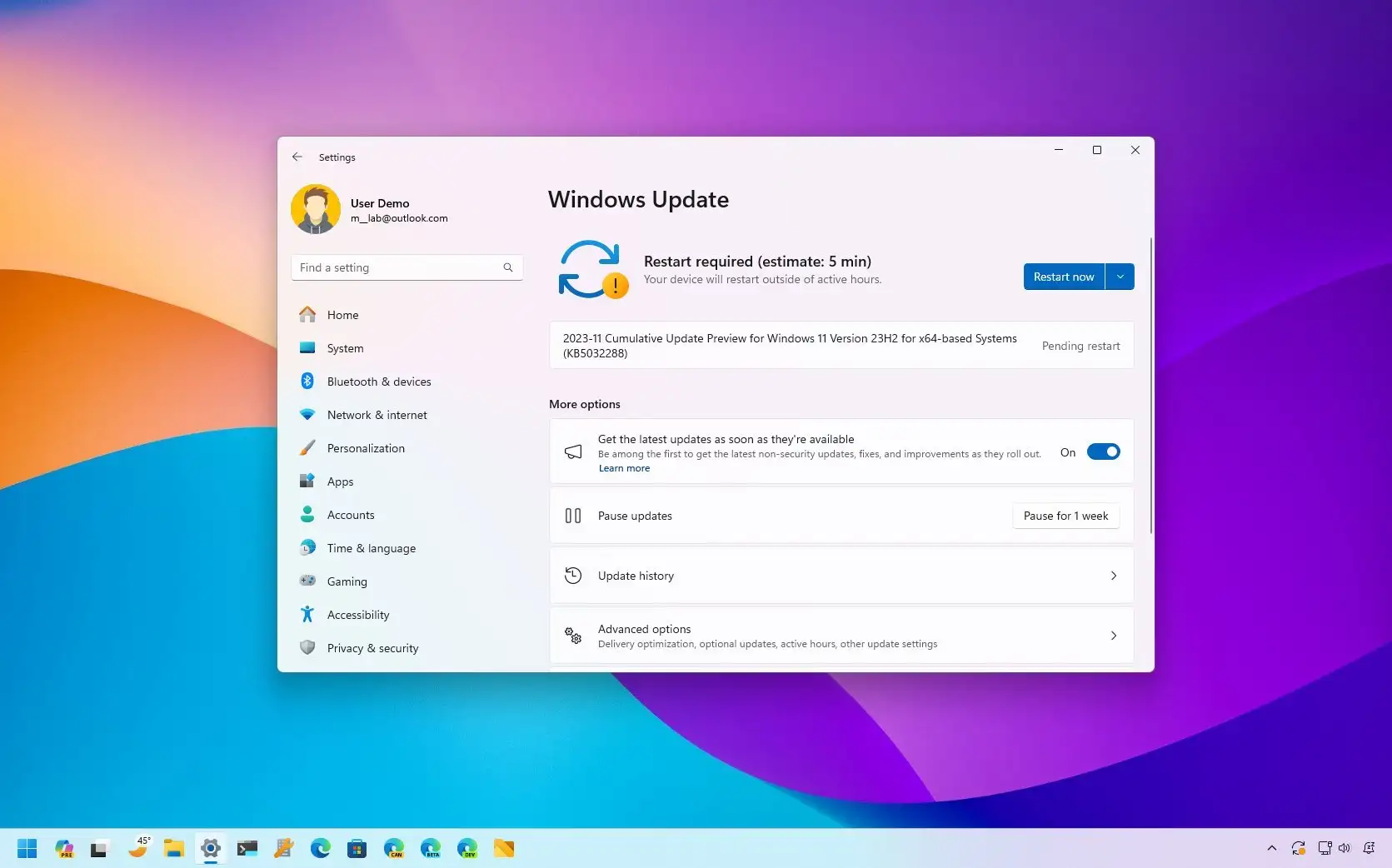The image size is (1392, 868).
Task: Open the wrench tool taskbar app
Action: (284, 848)
